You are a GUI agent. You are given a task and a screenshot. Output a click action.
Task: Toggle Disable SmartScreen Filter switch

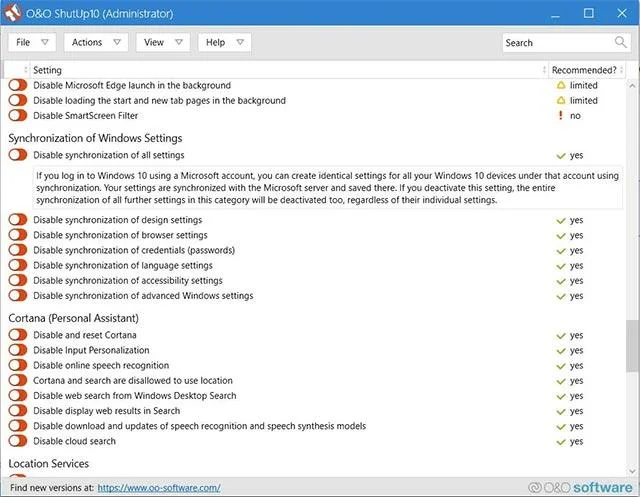pos(18,115)
